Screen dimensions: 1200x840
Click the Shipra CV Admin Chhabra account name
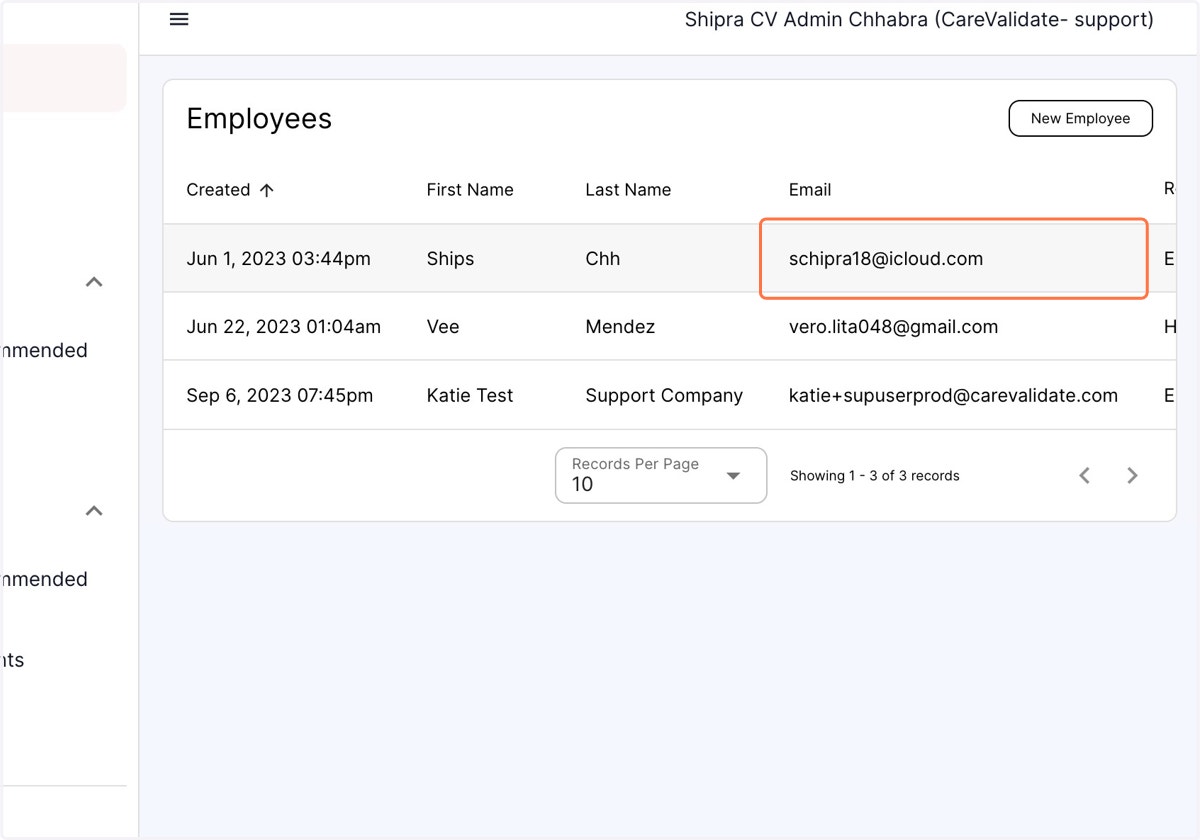point(919,20)
